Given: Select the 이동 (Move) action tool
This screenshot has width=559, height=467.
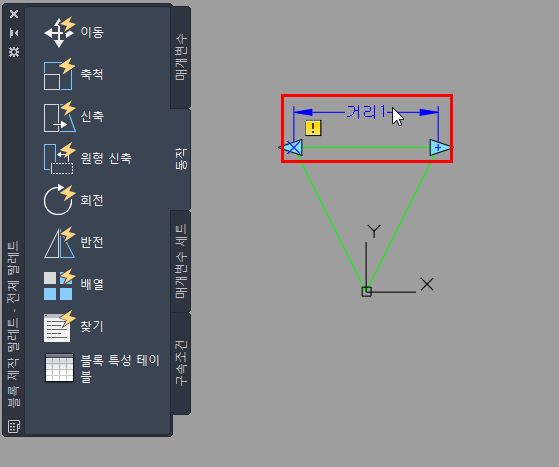Looking at the screenshot, I should pos(74,32).
